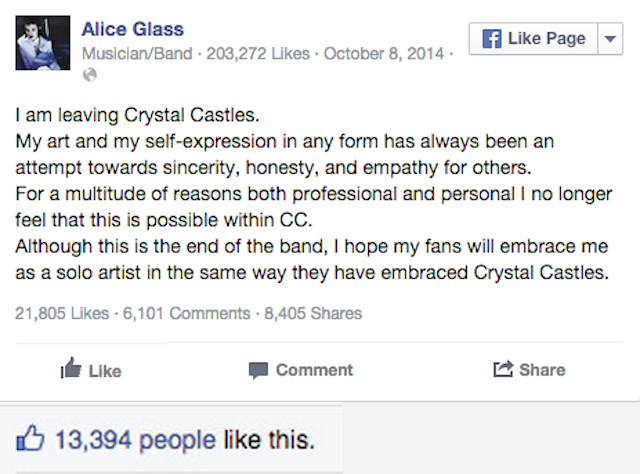The height and width of the screenshot is (474, 640).
Task: Click the October 8, 2014 timestamp
Action: point(385,53)
